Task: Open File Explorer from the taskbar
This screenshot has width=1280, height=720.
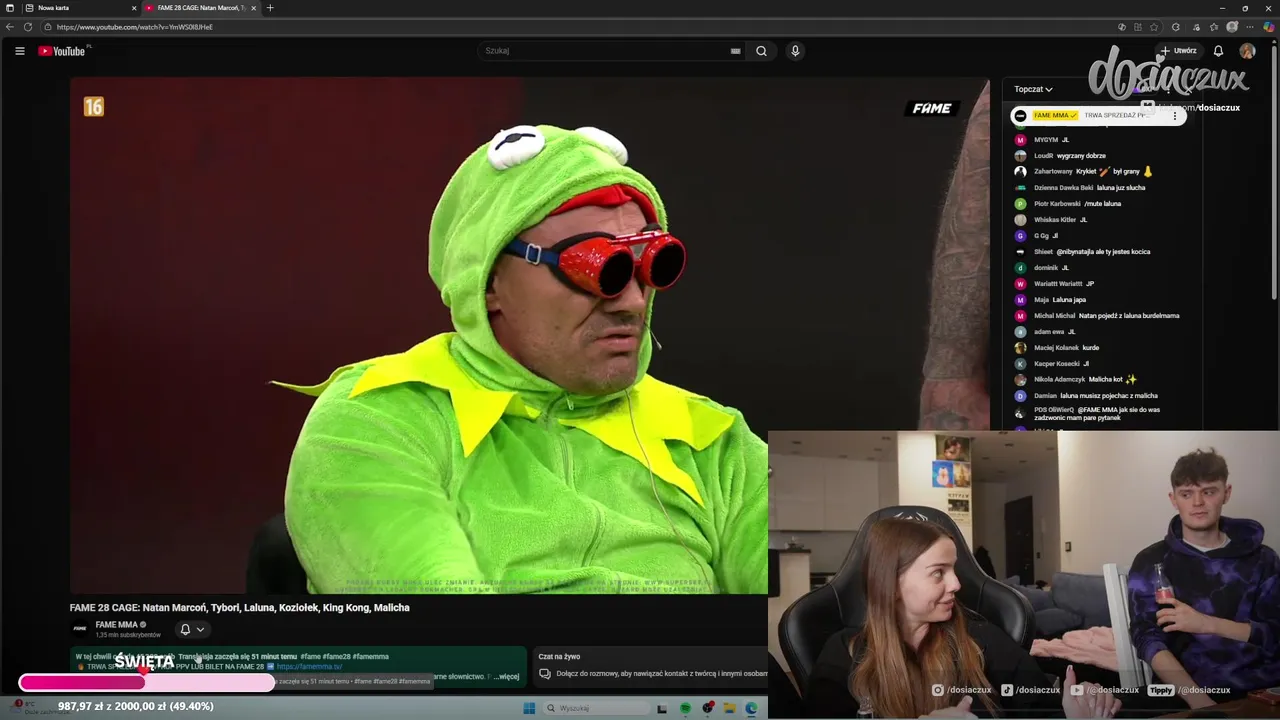Action: [x=730, y=708]
